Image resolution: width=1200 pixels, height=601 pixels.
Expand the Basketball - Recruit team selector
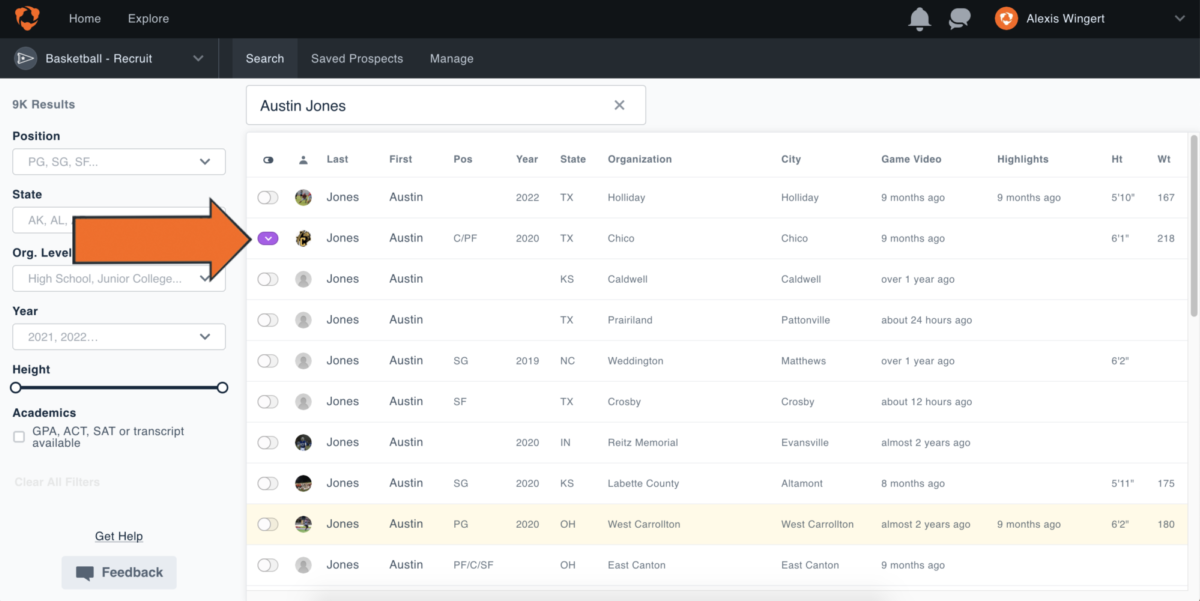pos(197,59)
